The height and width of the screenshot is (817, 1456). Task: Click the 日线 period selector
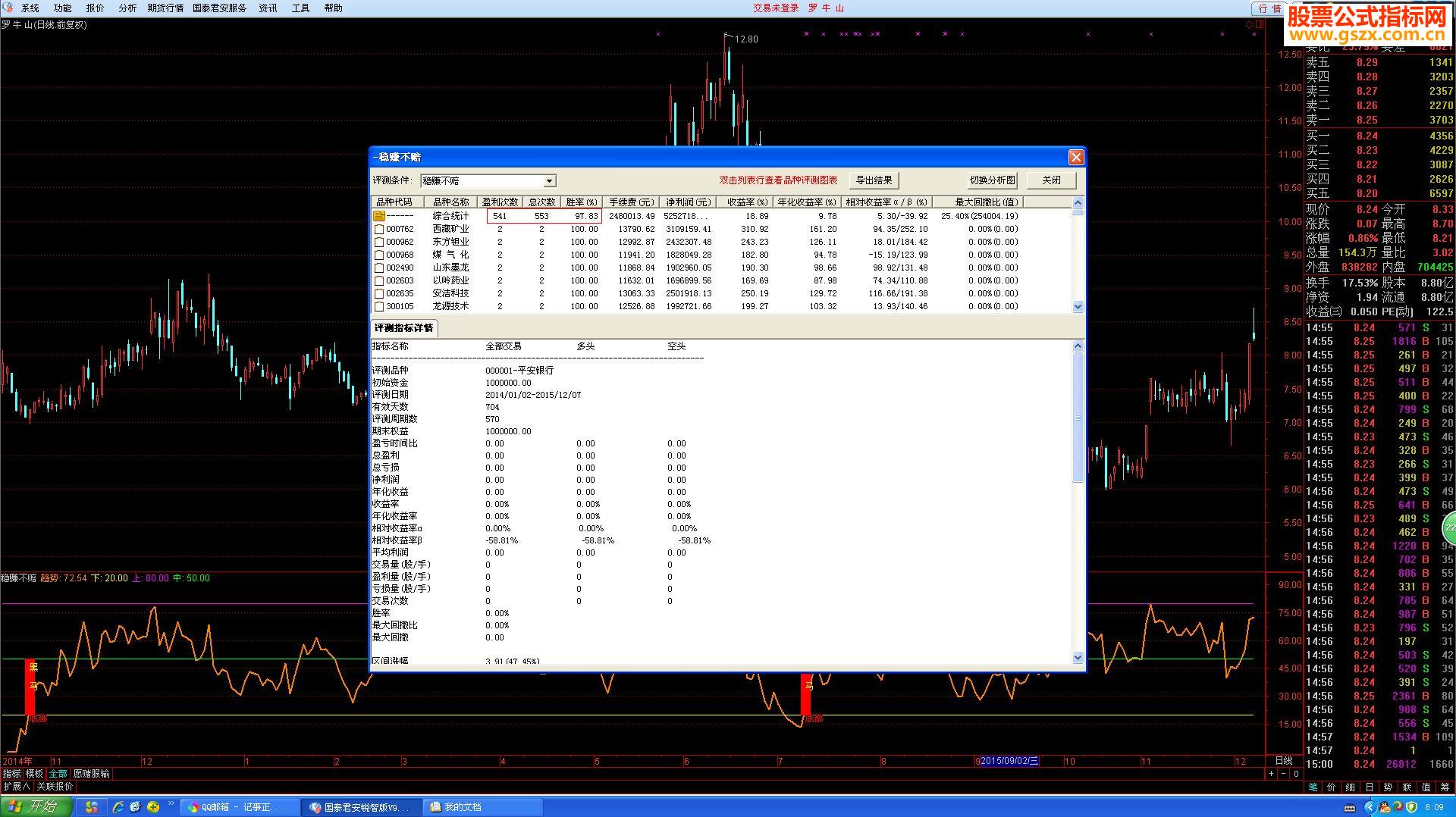pyautogui.click(x=1284, y=761)
